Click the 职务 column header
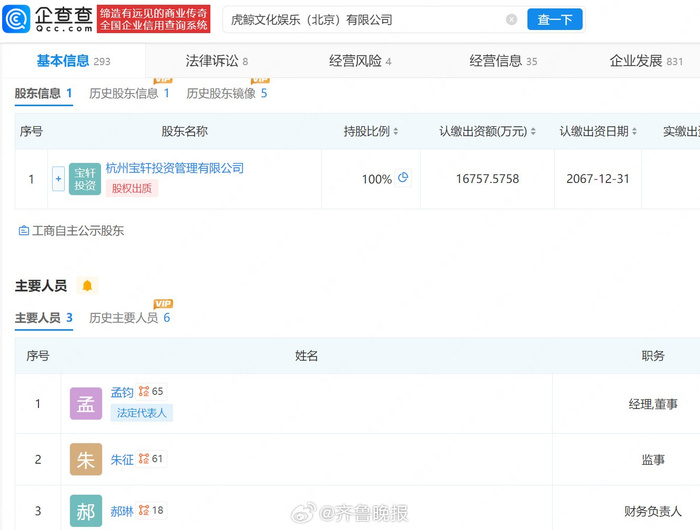Screen dimensions: 700x530 point(653,356)
